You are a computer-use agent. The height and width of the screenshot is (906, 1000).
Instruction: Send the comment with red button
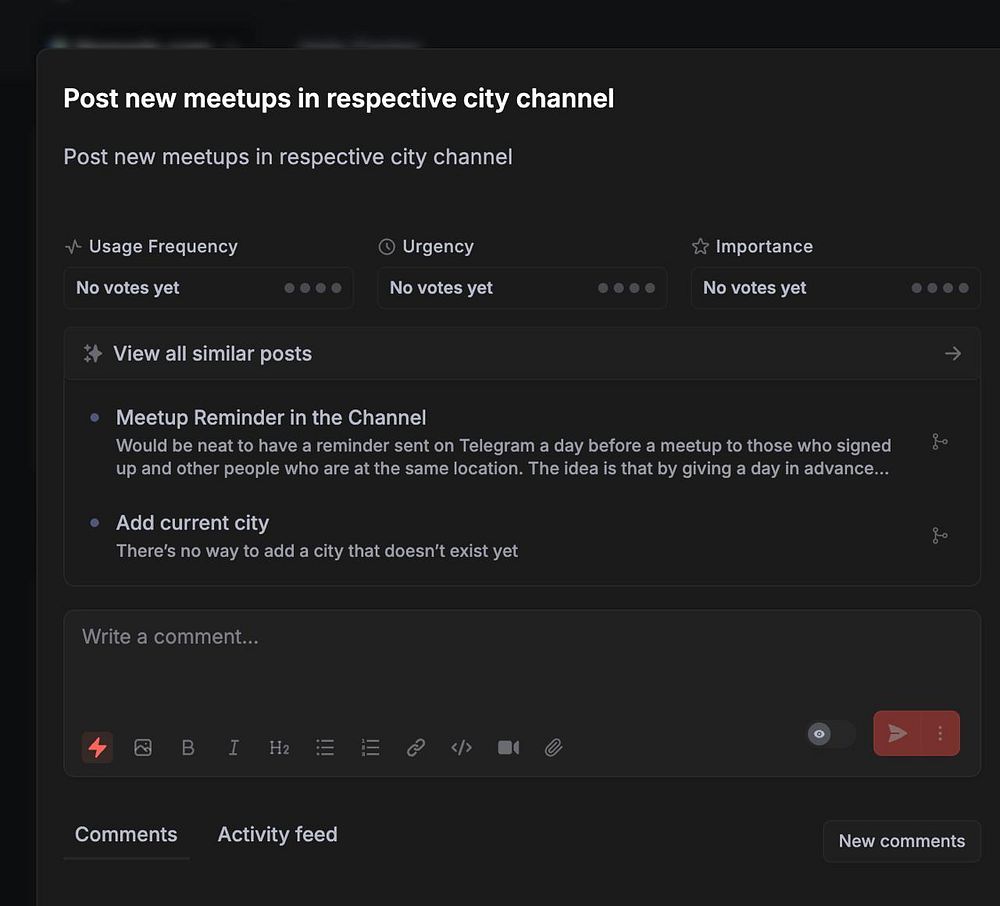pos(898,734)
